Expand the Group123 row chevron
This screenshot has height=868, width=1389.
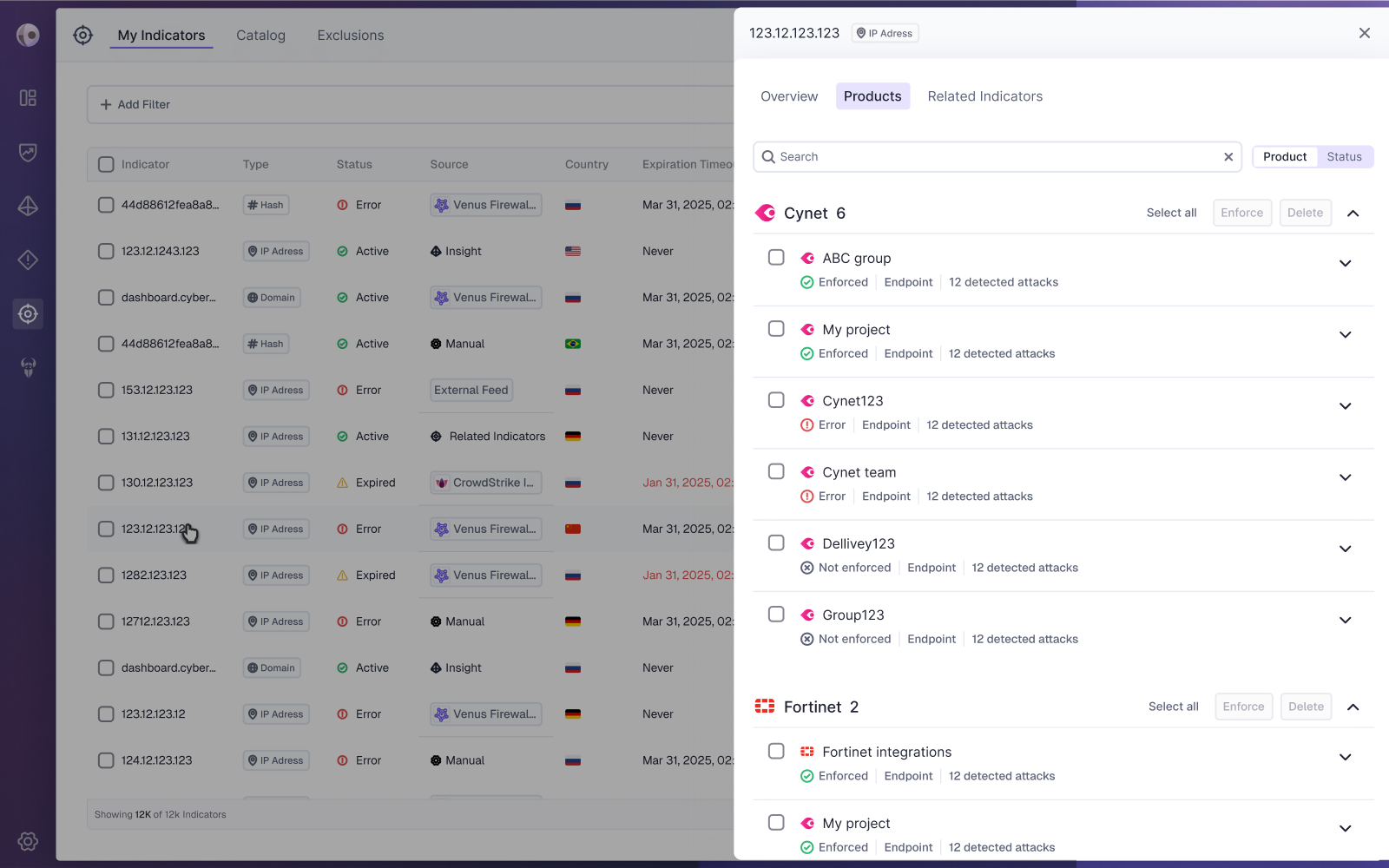click(1345, 621)
